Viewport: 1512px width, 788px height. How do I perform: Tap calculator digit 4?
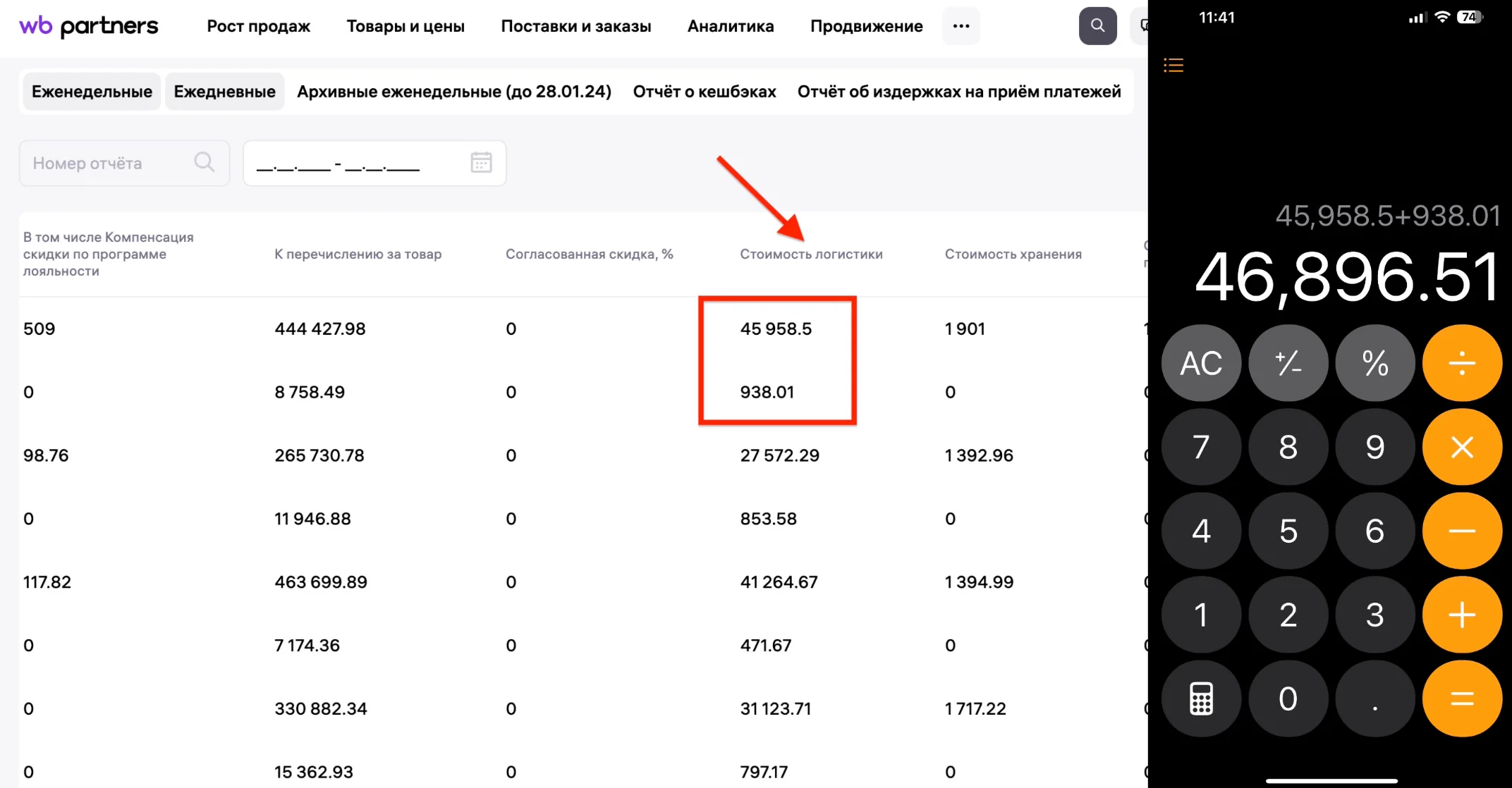click(x=1201, y=531)
